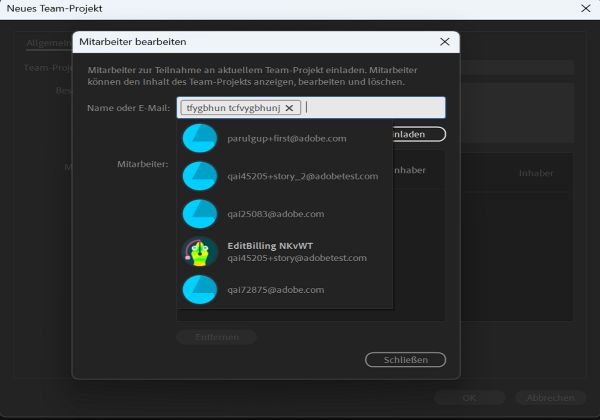Click the Einladen invite button
Screen dimensions: 600x420
click(419, 134)
